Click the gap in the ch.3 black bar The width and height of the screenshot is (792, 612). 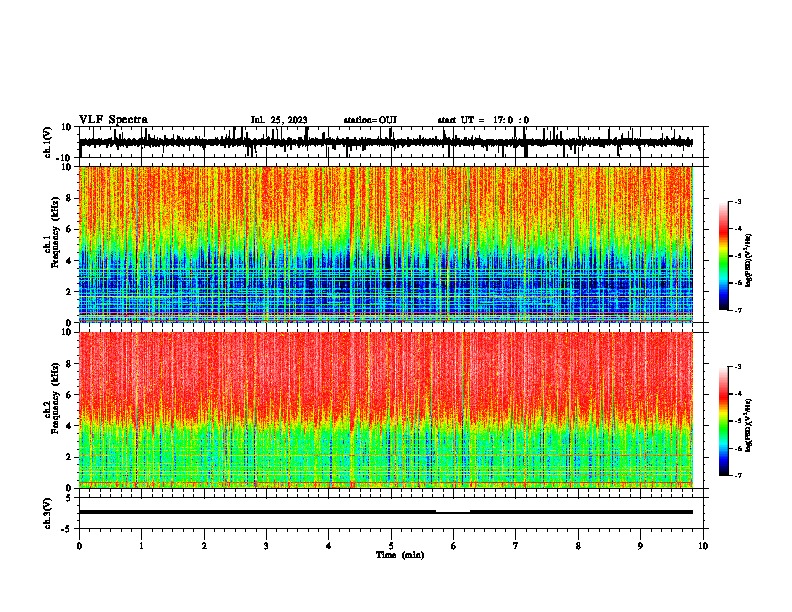pyautogui.click(x=453, y=512)
